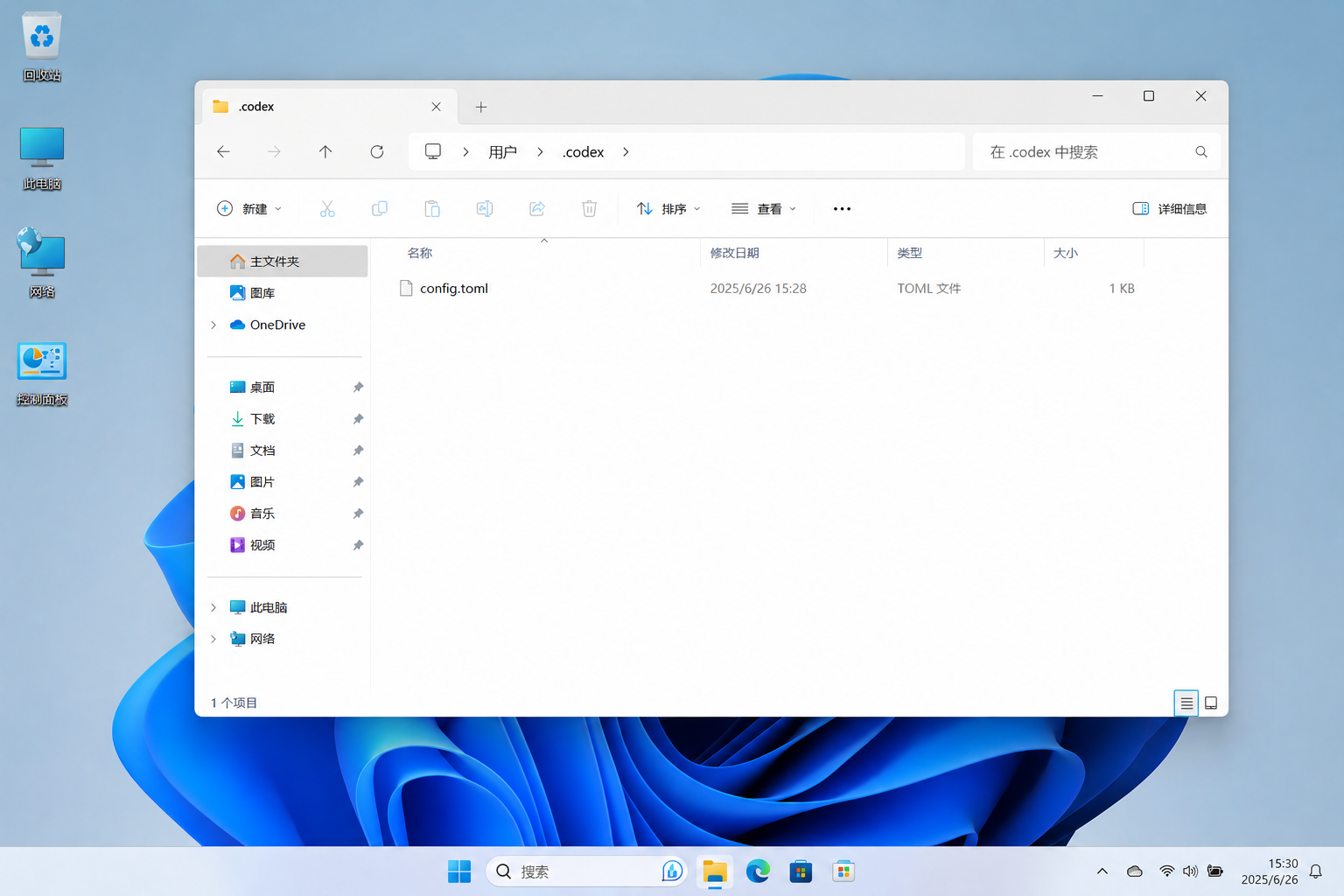Switch to details list view icon
Screen dimensions: 1344x896
[1186, 703]
